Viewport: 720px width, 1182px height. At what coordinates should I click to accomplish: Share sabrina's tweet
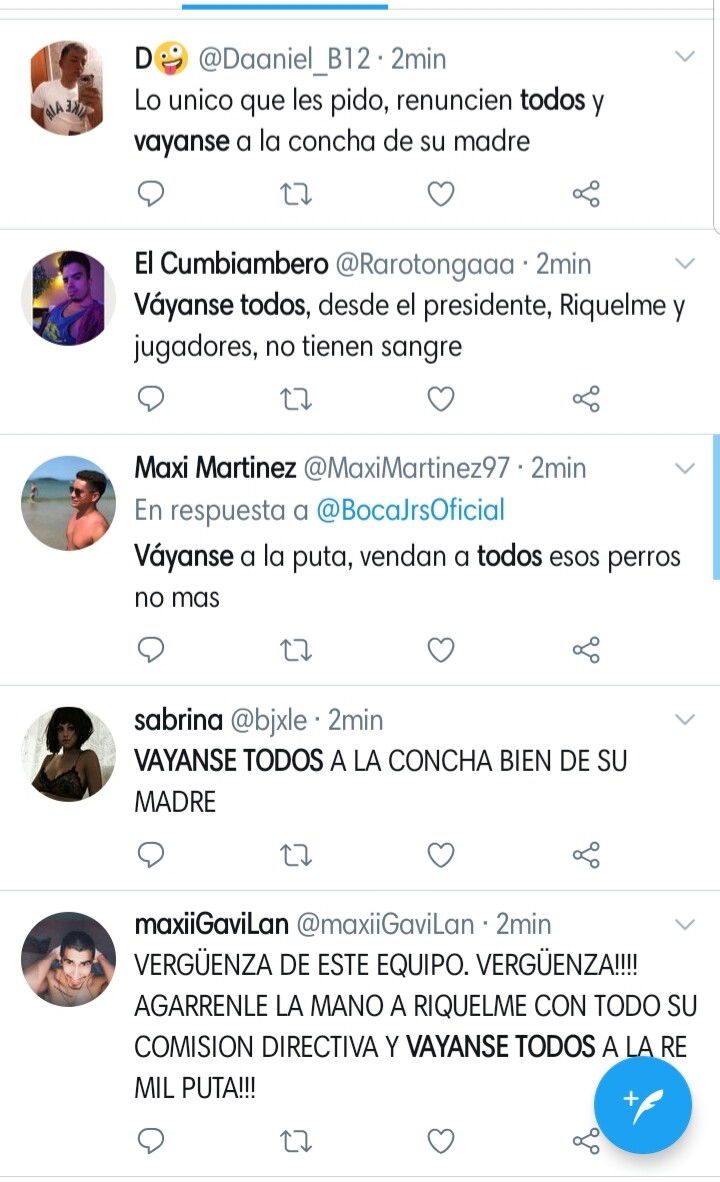pos(586,856)
